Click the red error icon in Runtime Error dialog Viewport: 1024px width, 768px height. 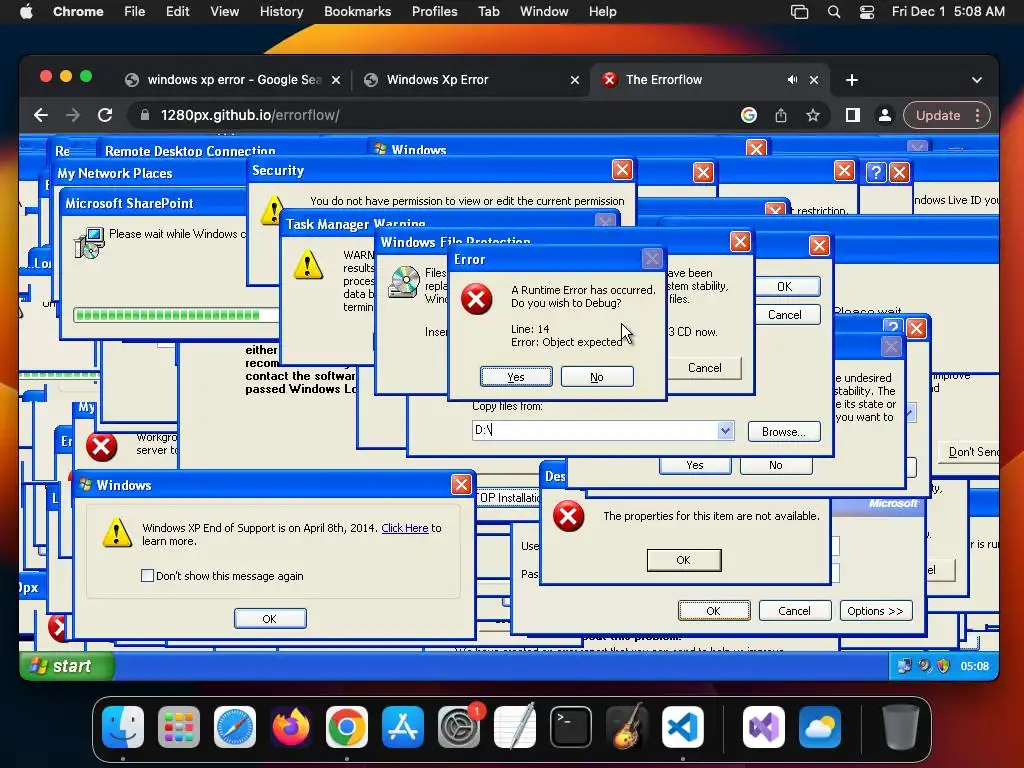click(x=477, y=299)
